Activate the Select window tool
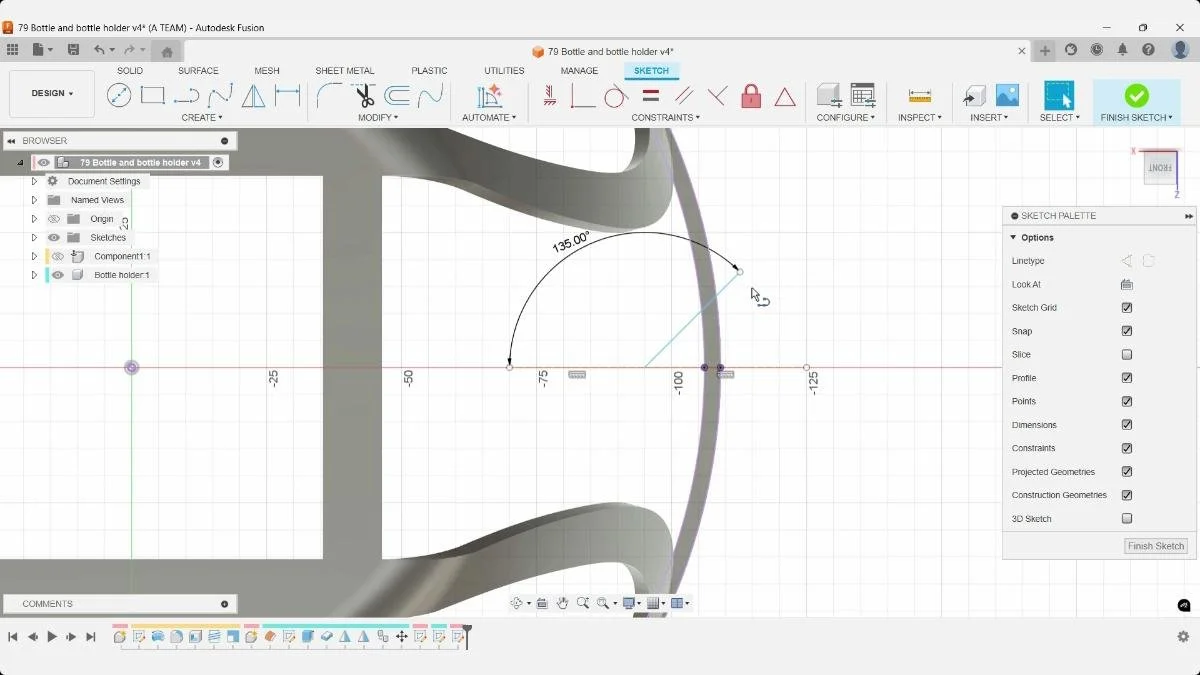 [1059, 96]
